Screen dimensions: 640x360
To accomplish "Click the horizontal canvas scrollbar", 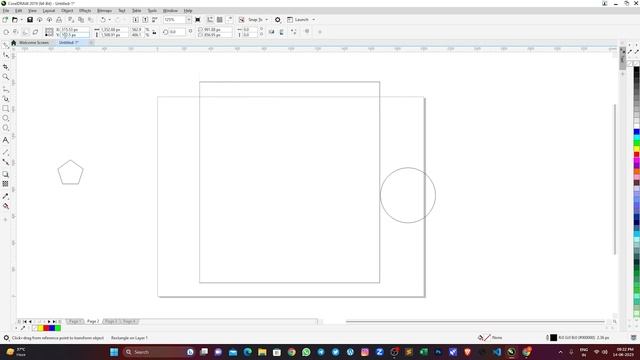I will pyautogui.click(x=475, y=322).
